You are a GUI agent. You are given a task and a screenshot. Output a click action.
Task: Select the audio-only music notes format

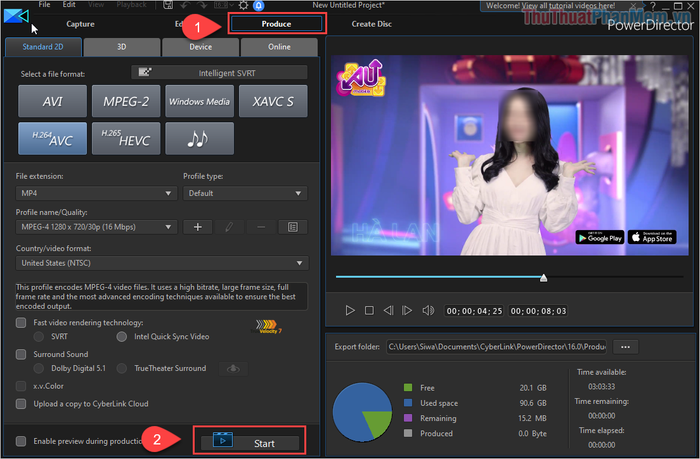[199, 139]
